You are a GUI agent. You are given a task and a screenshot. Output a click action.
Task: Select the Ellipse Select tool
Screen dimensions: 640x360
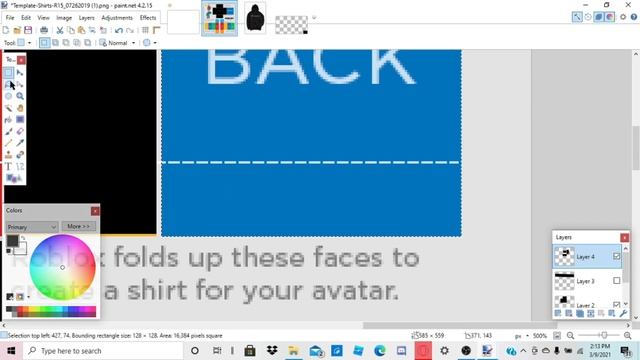coord(9,96)
